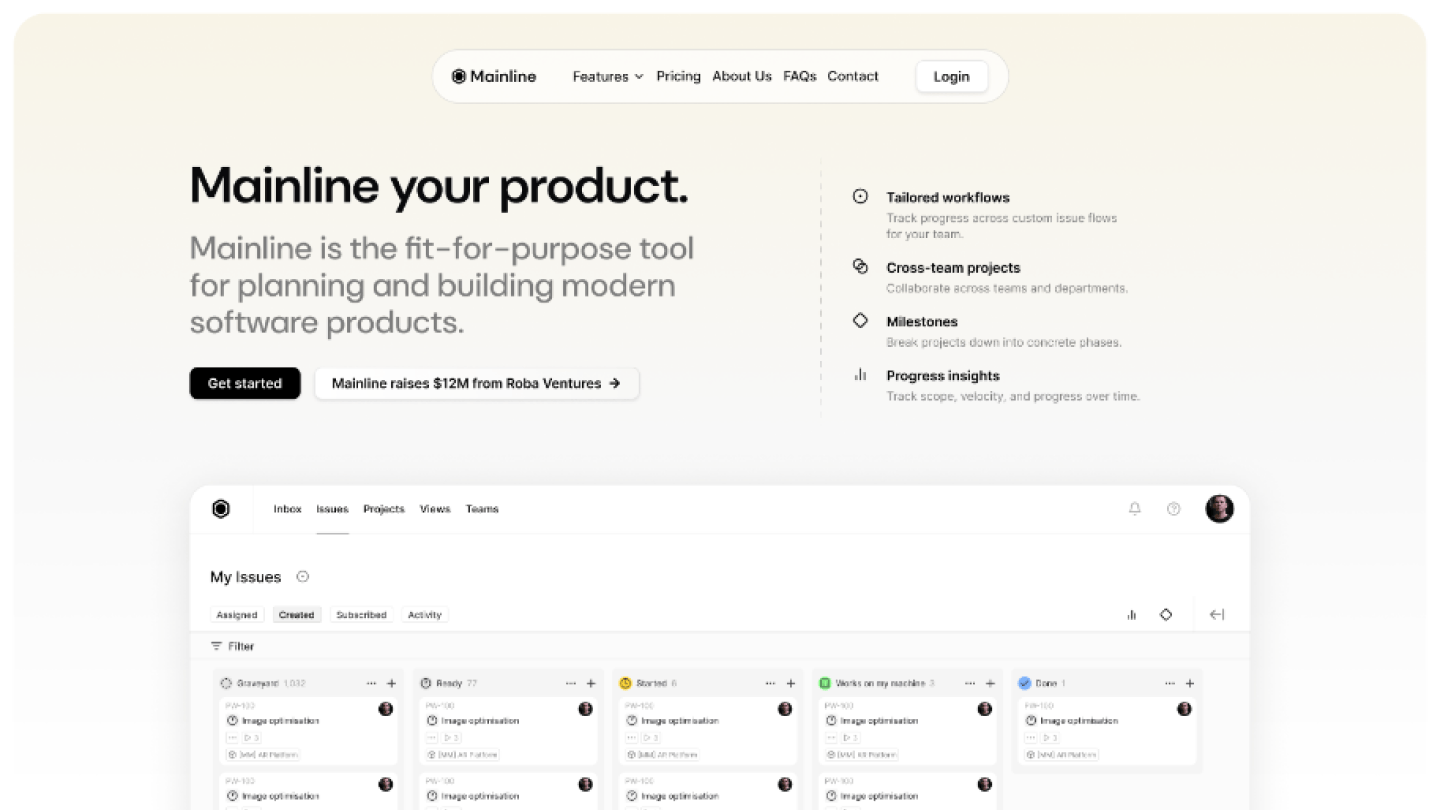Open the Inbox tab in the dashboard
The image size is (1440, 810).
(x=287, y=509)
